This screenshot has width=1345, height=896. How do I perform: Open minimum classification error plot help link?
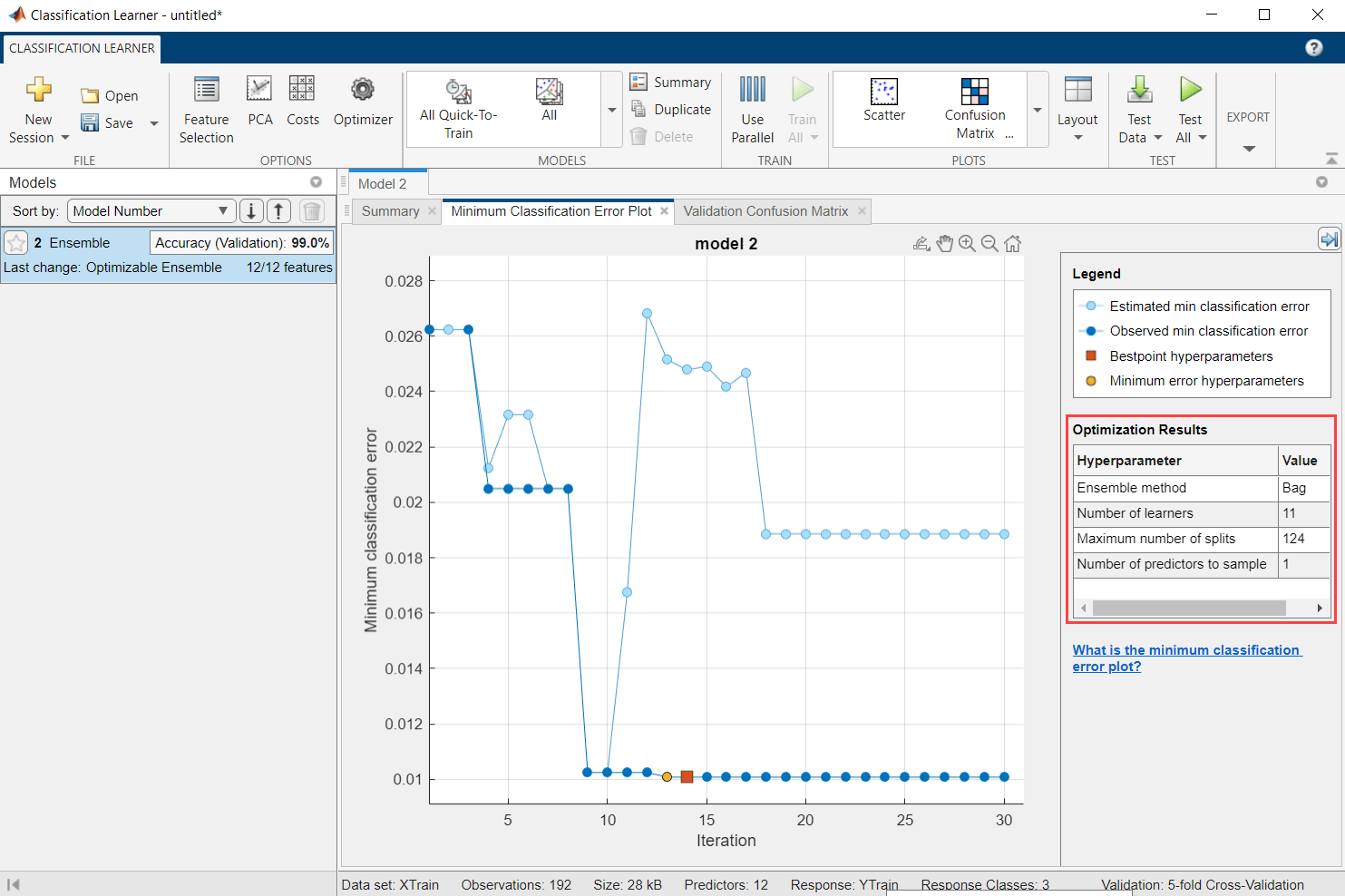pos(1186,658)
